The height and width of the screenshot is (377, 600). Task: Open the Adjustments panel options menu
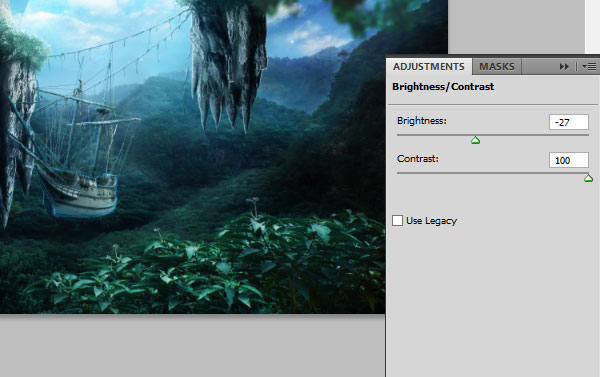(x=589, y=67)
